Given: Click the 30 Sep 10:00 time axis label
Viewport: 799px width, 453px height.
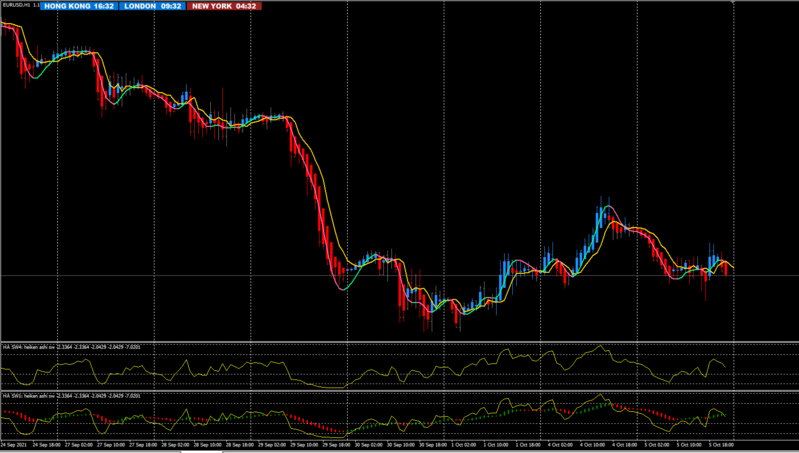Looking at the screenshot, I should [x=400, y=445].
